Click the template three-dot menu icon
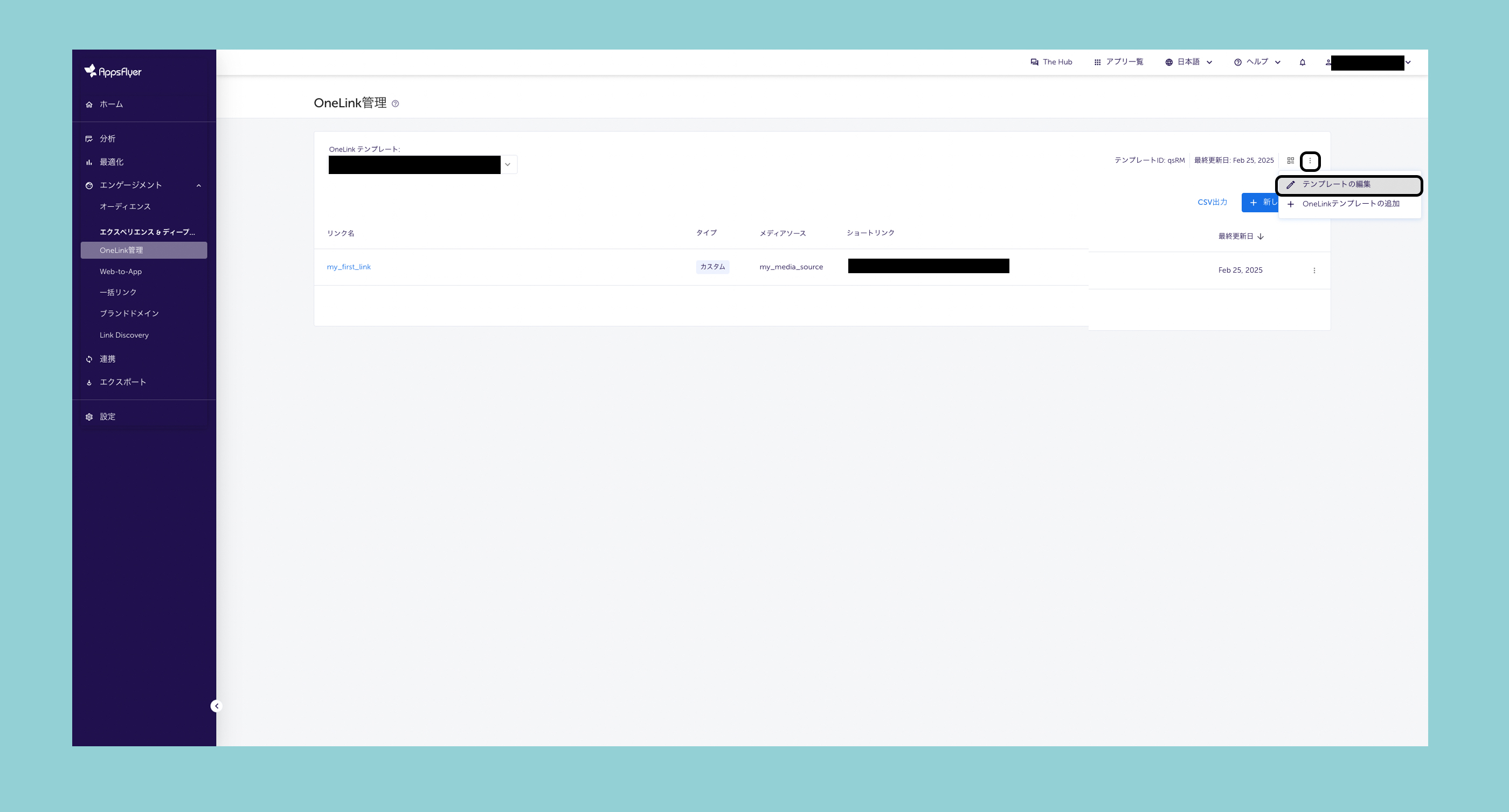The width and height of the screenshot is (1509, 812). coord(1310,161)
